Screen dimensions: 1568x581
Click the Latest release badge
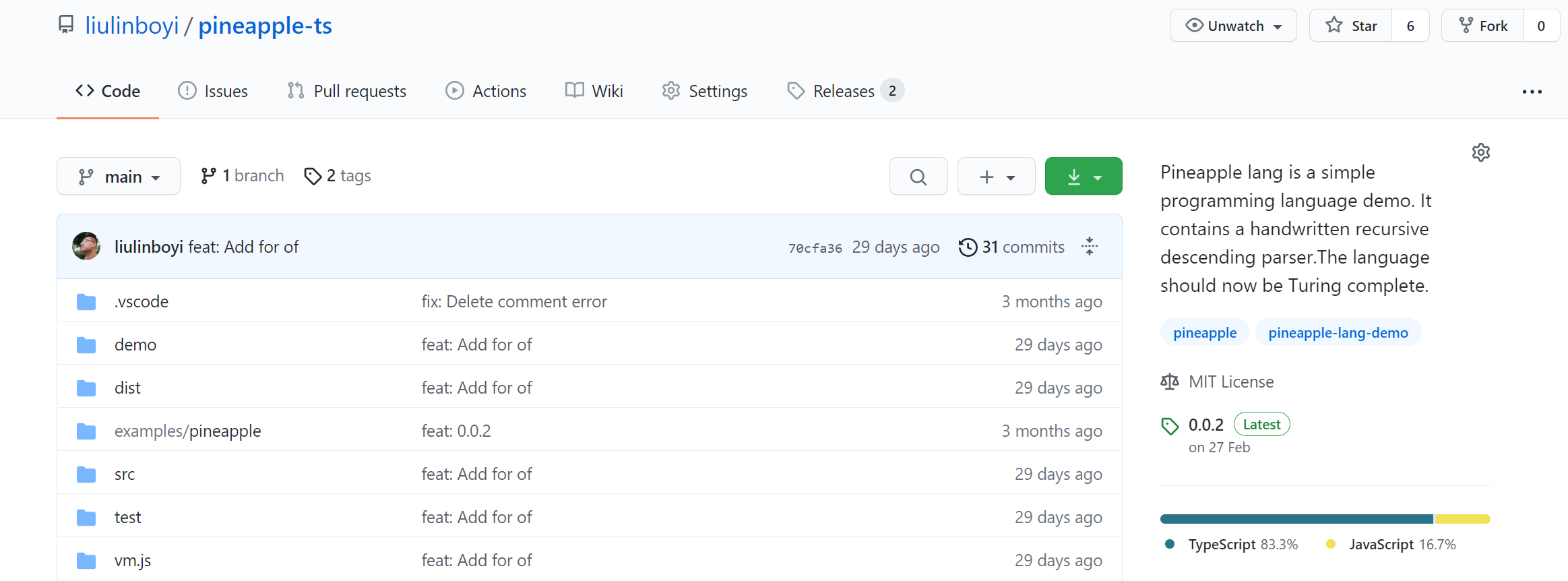tap(1261, 424)
